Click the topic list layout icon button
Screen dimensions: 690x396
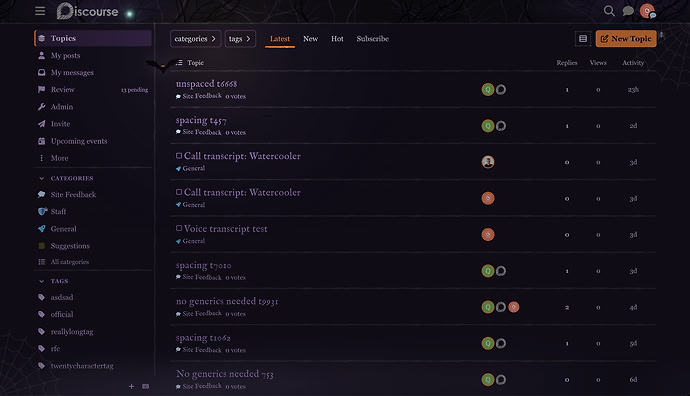pos(583,39)
